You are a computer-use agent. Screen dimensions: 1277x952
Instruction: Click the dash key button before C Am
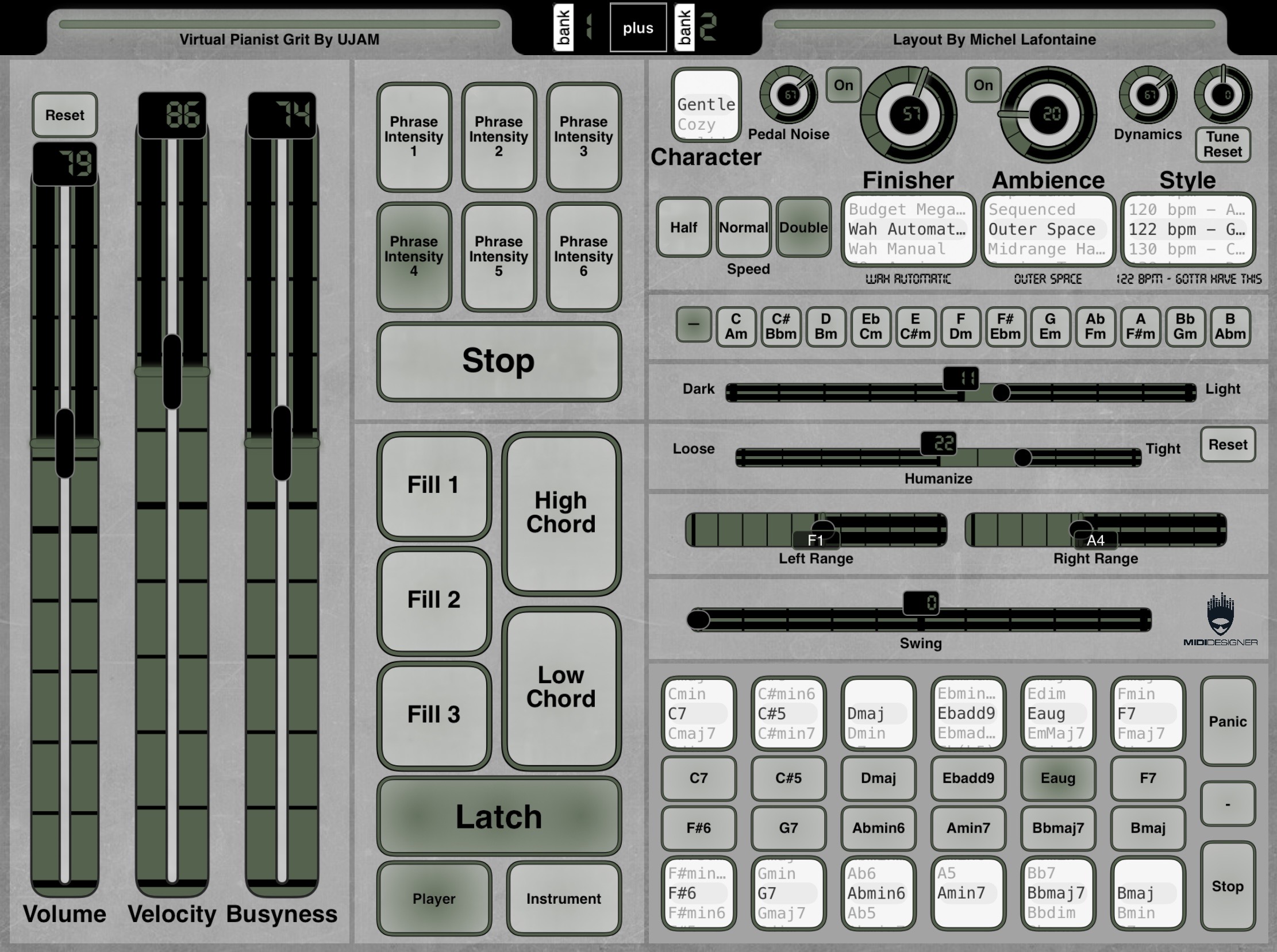694,325
